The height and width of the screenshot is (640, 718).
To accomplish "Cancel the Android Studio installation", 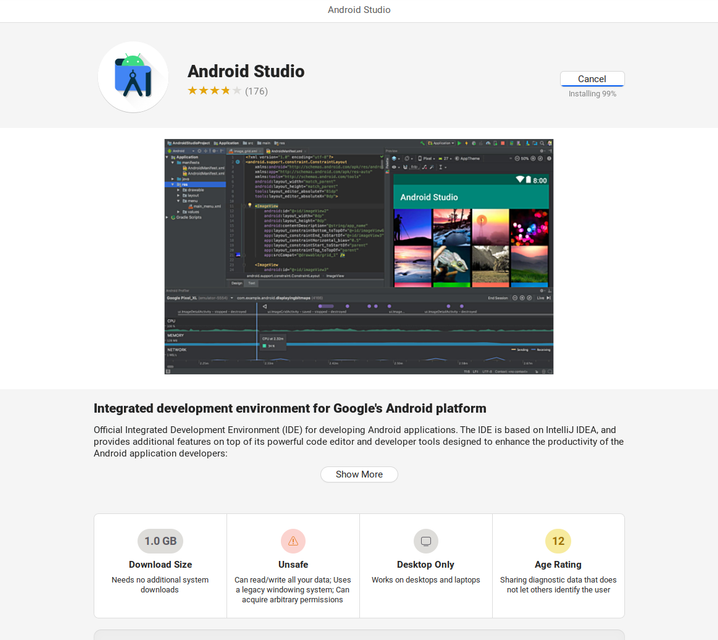I will tap(592, 79).
